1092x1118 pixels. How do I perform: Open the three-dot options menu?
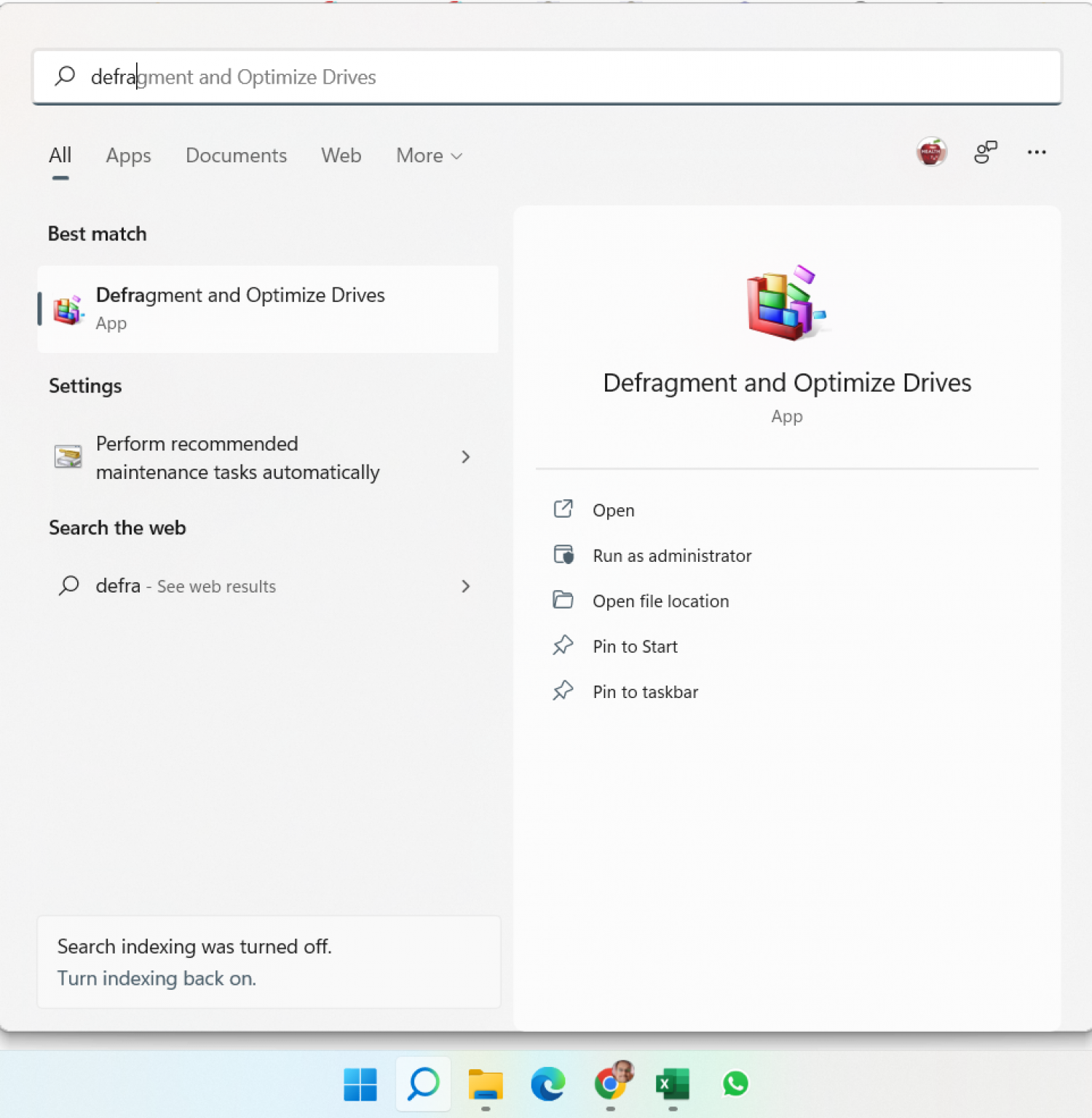coord(1036,152)
